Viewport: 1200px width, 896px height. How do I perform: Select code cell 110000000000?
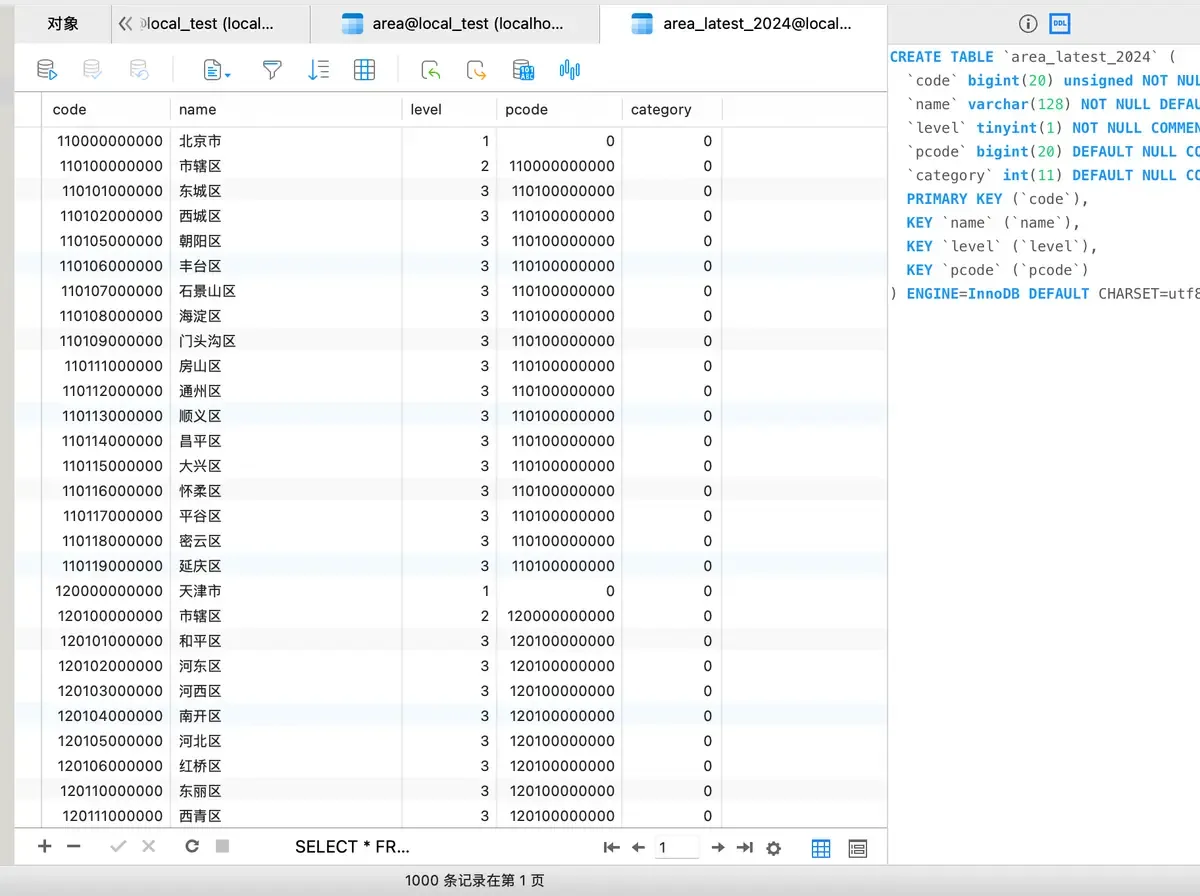click(105, 141)
